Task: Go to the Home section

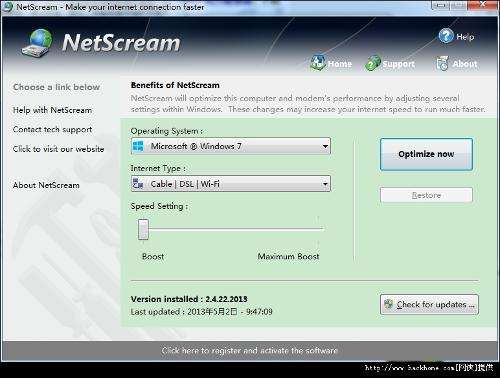Action: [x=340, y=64]
